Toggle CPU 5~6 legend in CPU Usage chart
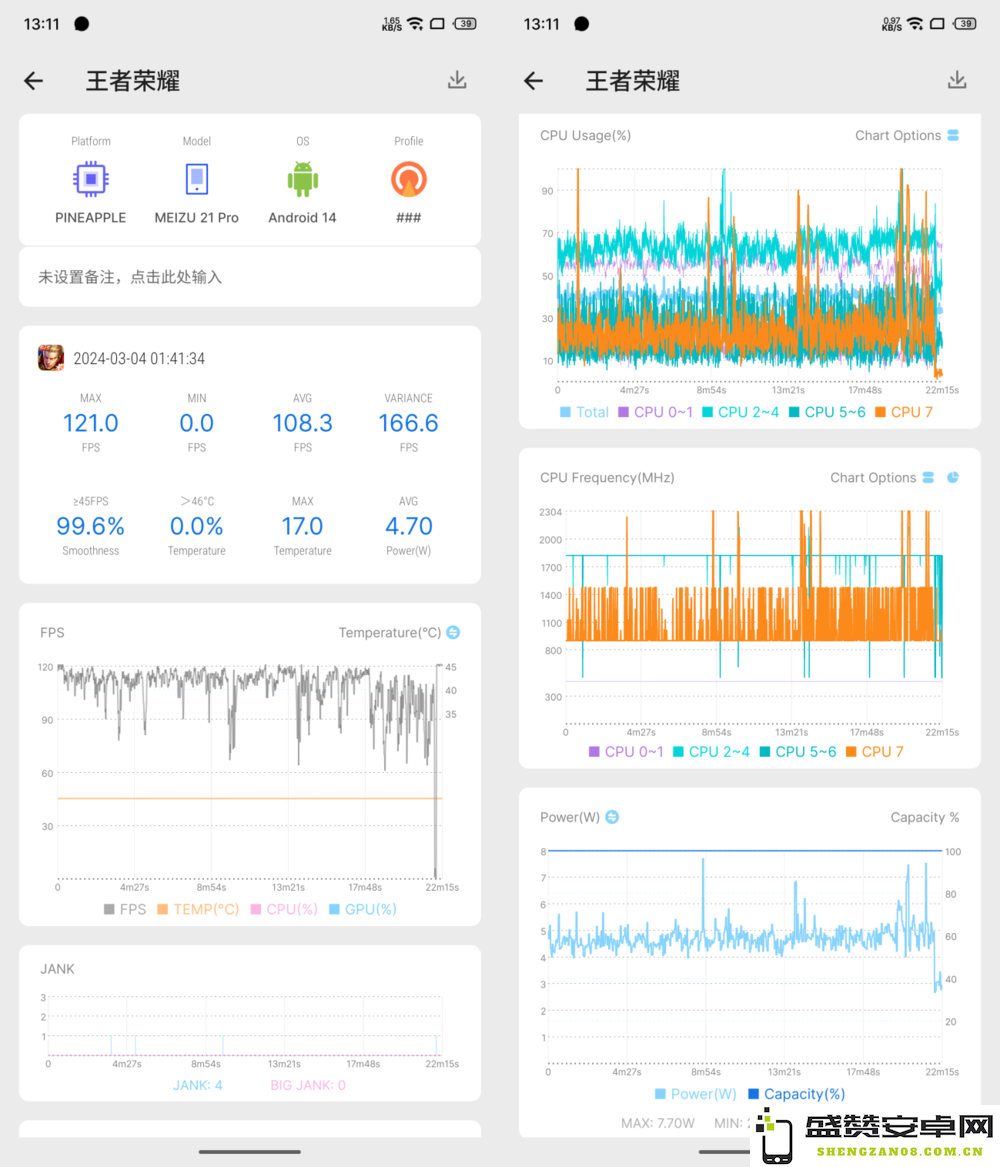Image resolution: width=1000 pixels, height=1167 pixels. coord(827,412)
